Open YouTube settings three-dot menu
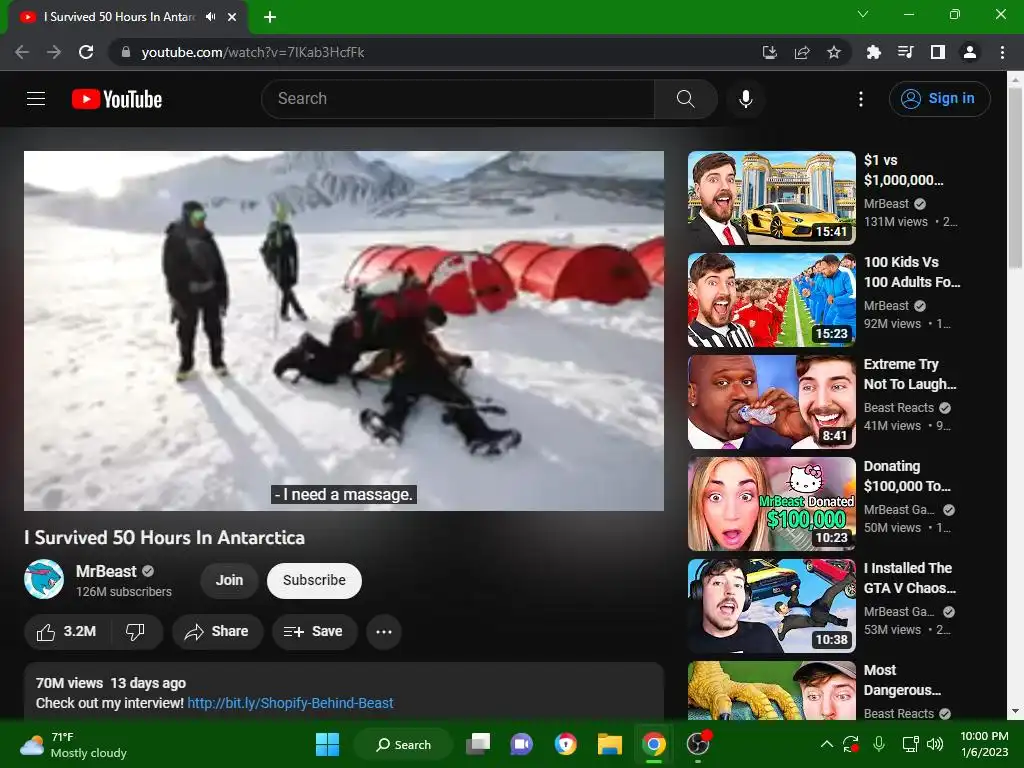 click(x=861, y=99)
